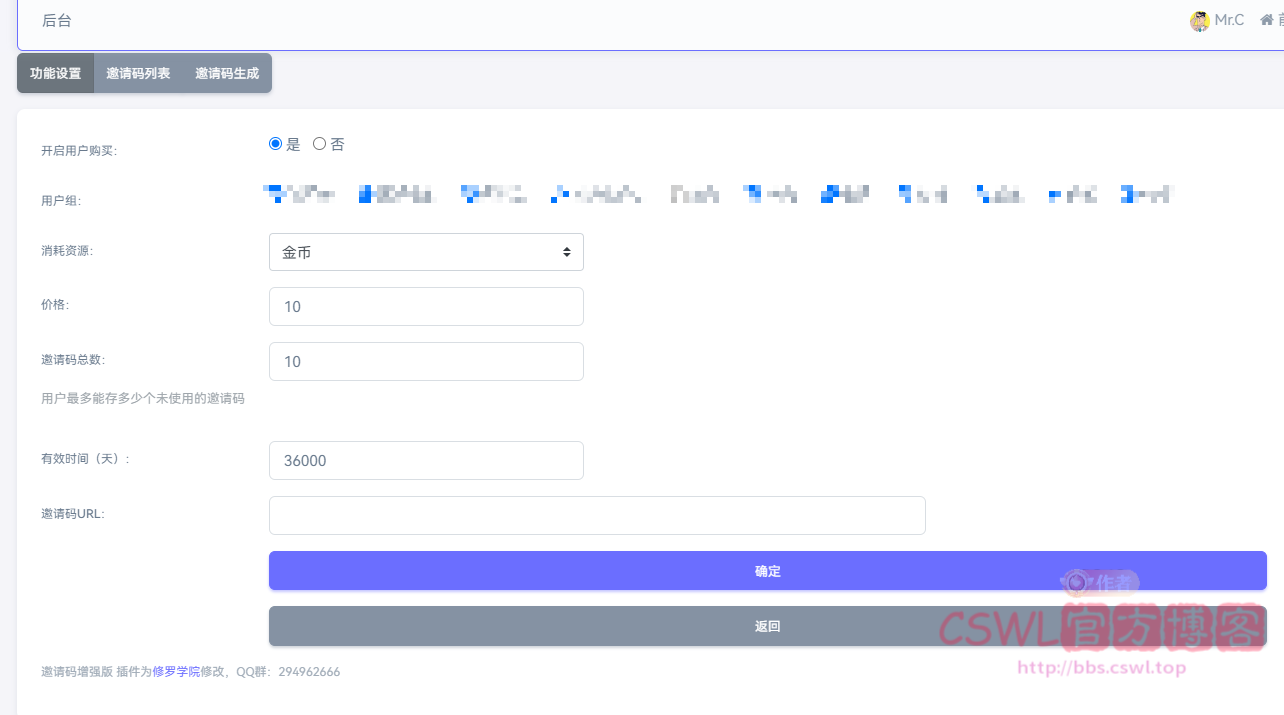Focus the 邀请码总数 input field
1284x715 pixels.
426,361
